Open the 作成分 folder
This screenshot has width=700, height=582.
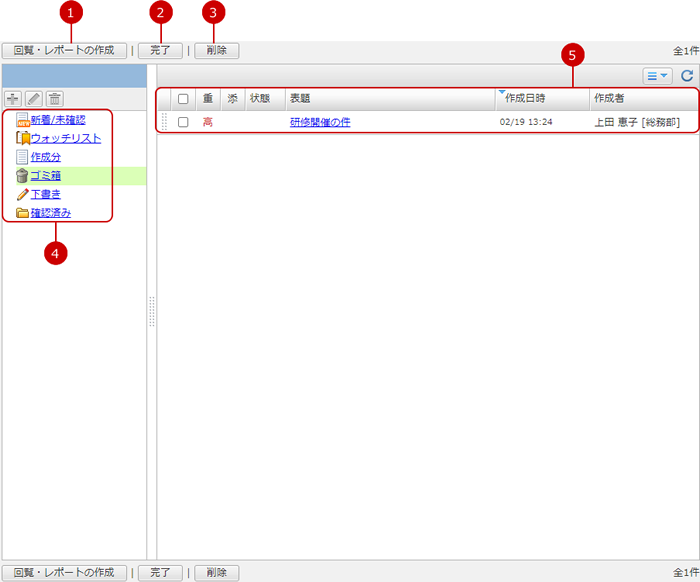[x=46, y=157]
